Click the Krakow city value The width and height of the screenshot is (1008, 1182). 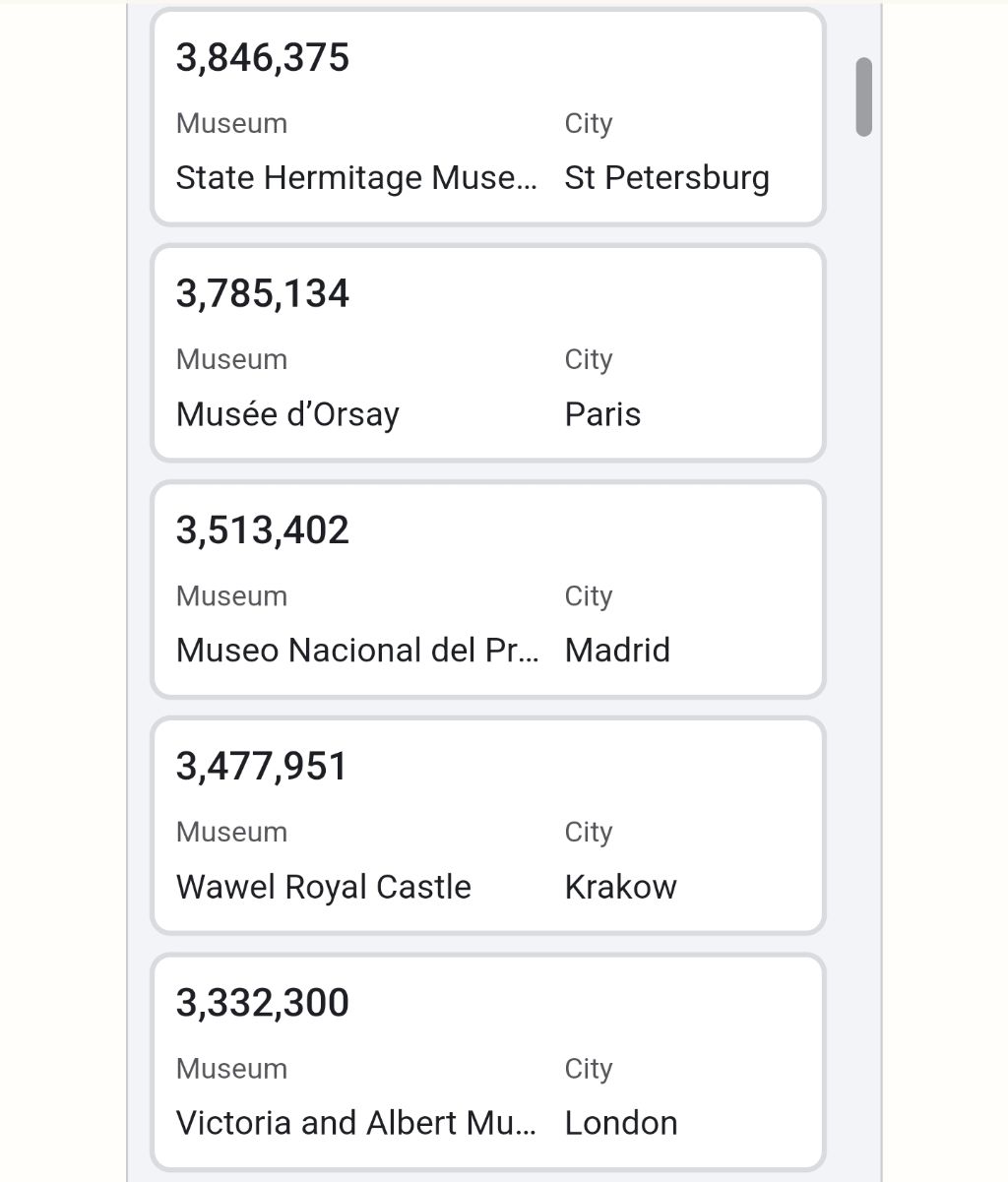tap(621, 887)
